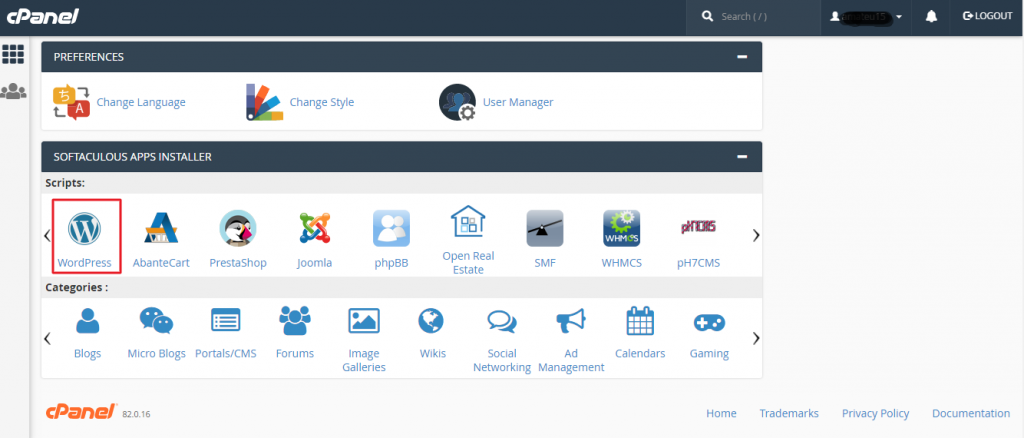
Task: Launch the PrestaShop installer
Action: coord(238,229)
